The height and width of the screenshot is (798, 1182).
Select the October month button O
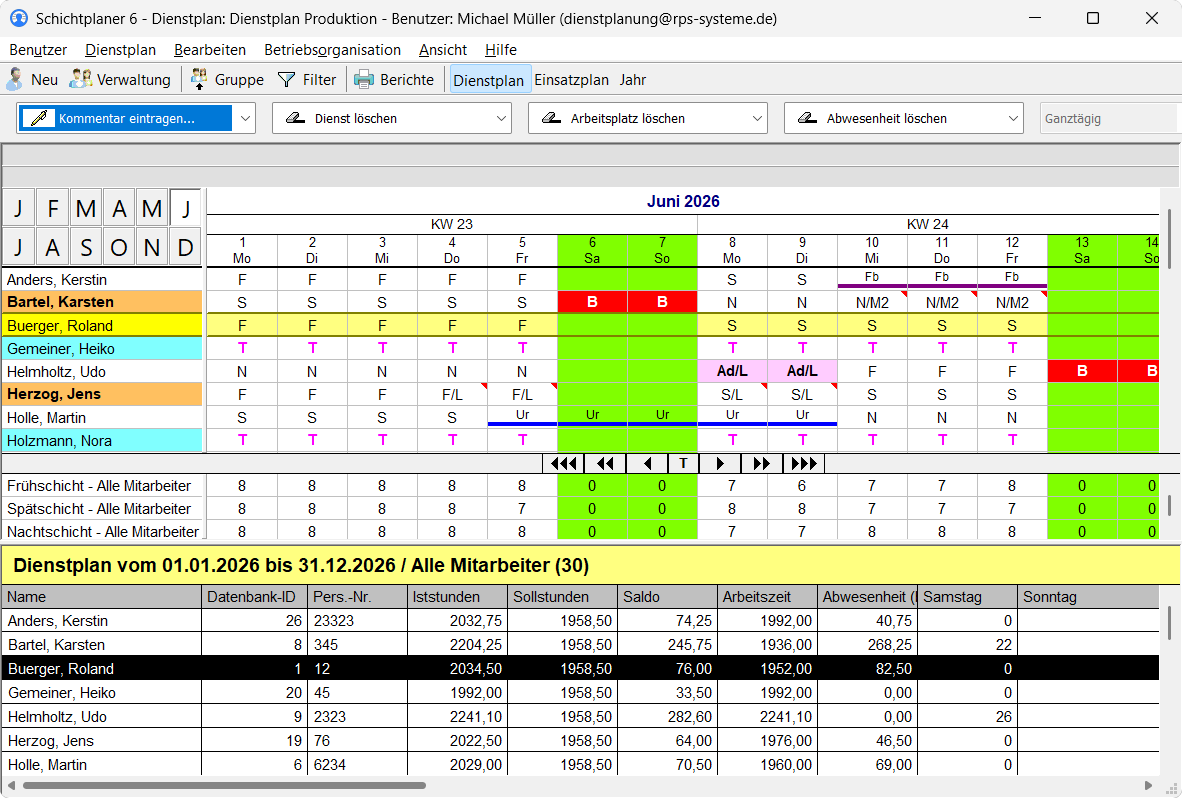coord(119,247)
